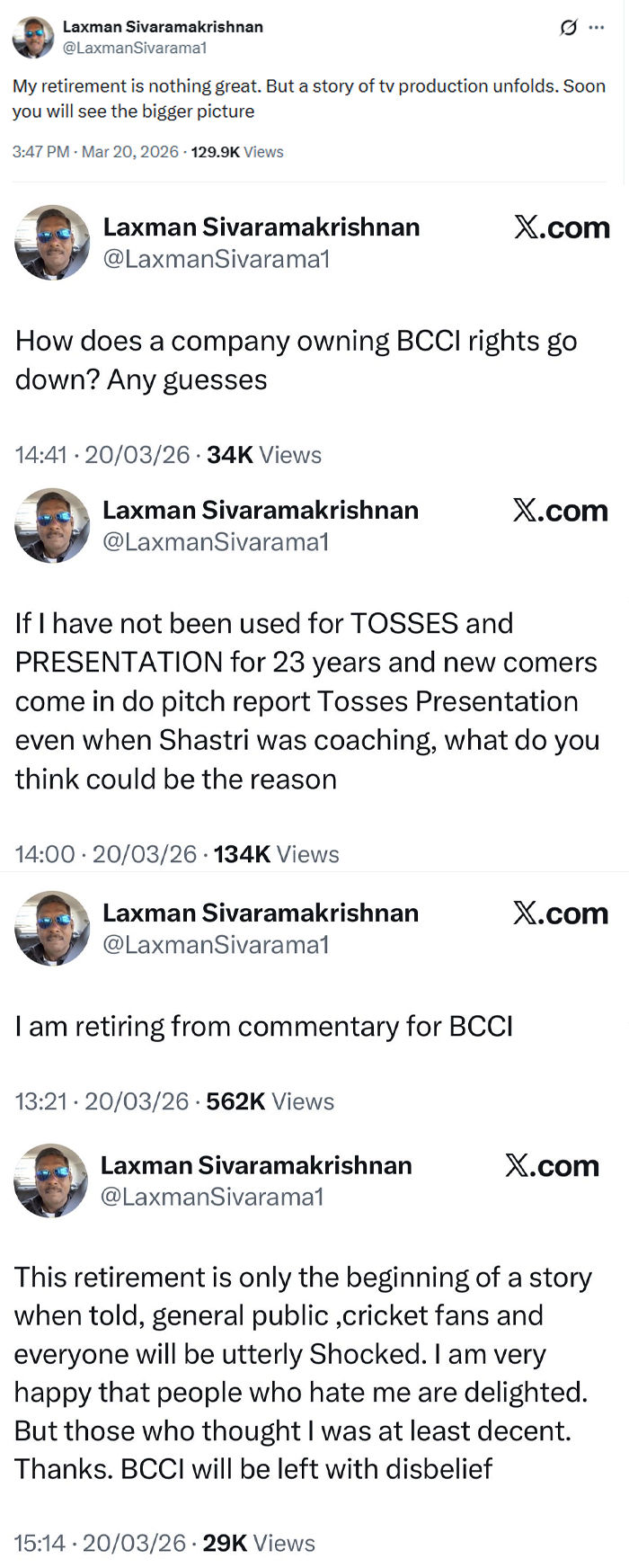This screenshot has height=1568, width=629.
Task: Click the display name above "I am retiring" tweet
Action: pos(261,913)
